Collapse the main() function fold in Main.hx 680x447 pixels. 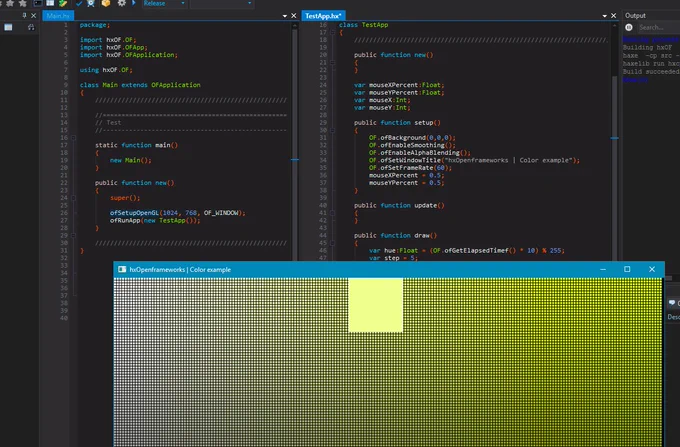click(x=73, y=138)
